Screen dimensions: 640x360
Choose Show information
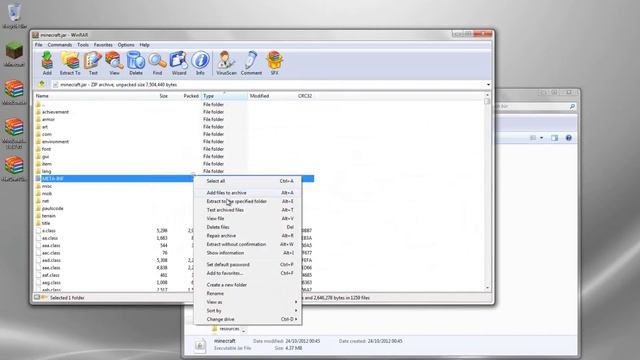click(248, 253)
